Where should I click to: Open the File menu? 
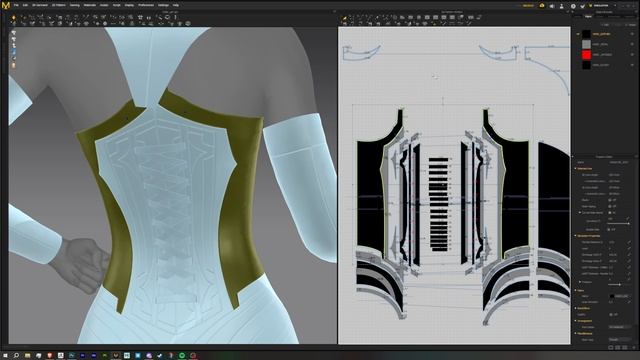click(16, 5)
